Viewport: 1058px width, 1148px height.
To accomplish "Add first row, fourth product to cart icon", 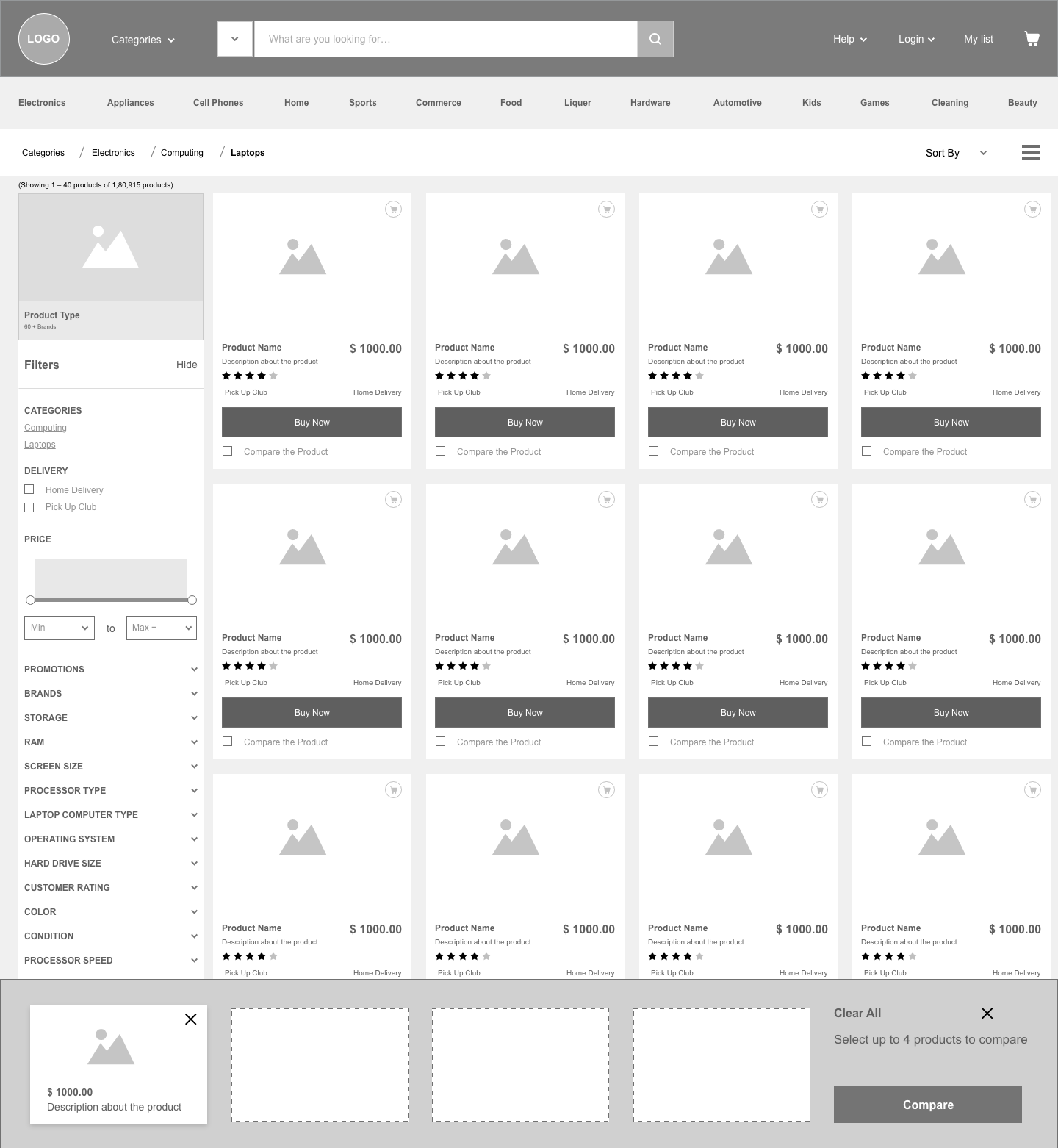I will [x=1033, y=209].
